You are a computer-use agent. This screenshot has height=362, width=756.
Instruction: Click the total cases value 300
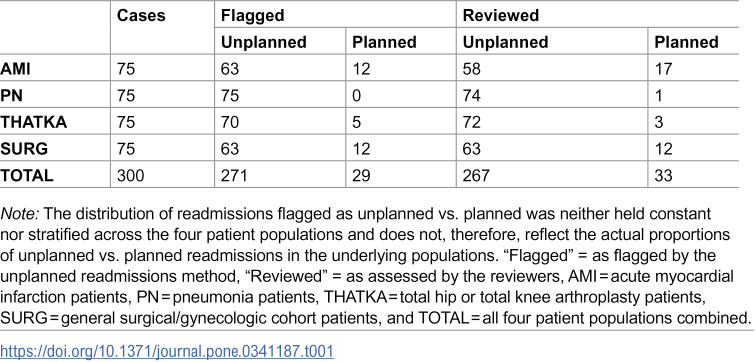coord(130,175)
